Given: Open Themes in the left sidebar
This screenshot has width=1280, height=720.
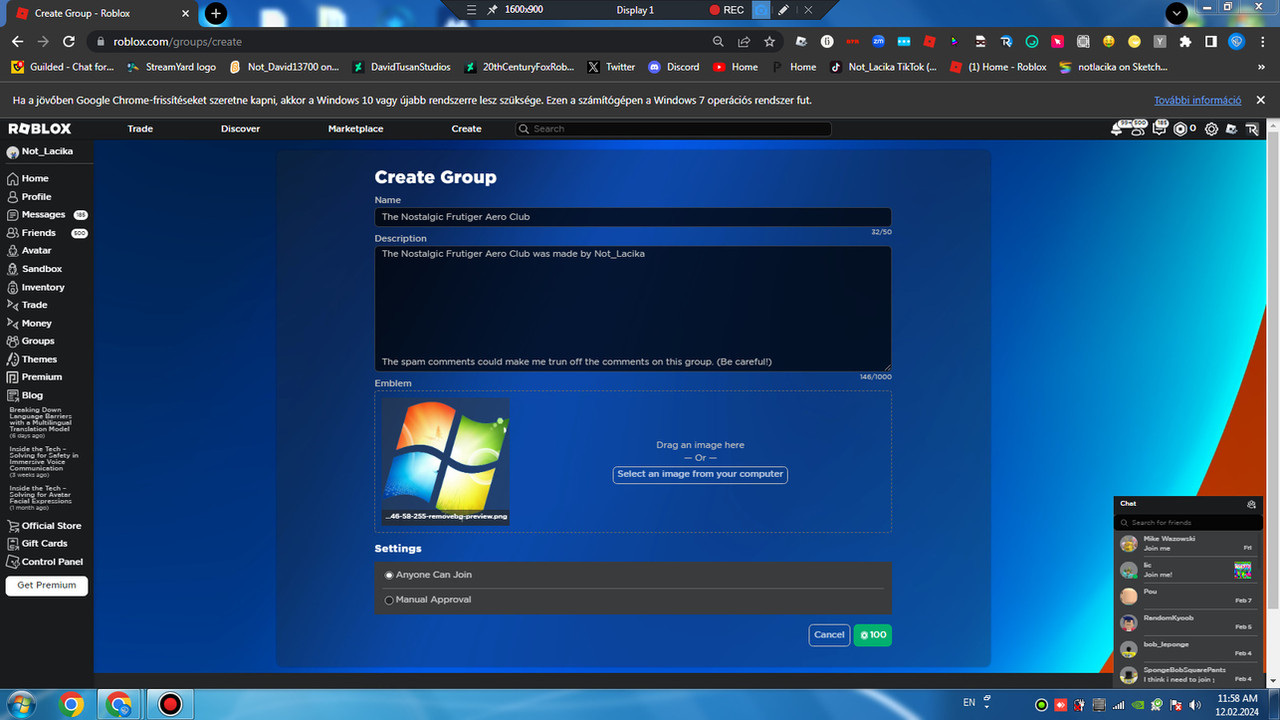Looking at the screenshot, I should (x=32, y=359).
